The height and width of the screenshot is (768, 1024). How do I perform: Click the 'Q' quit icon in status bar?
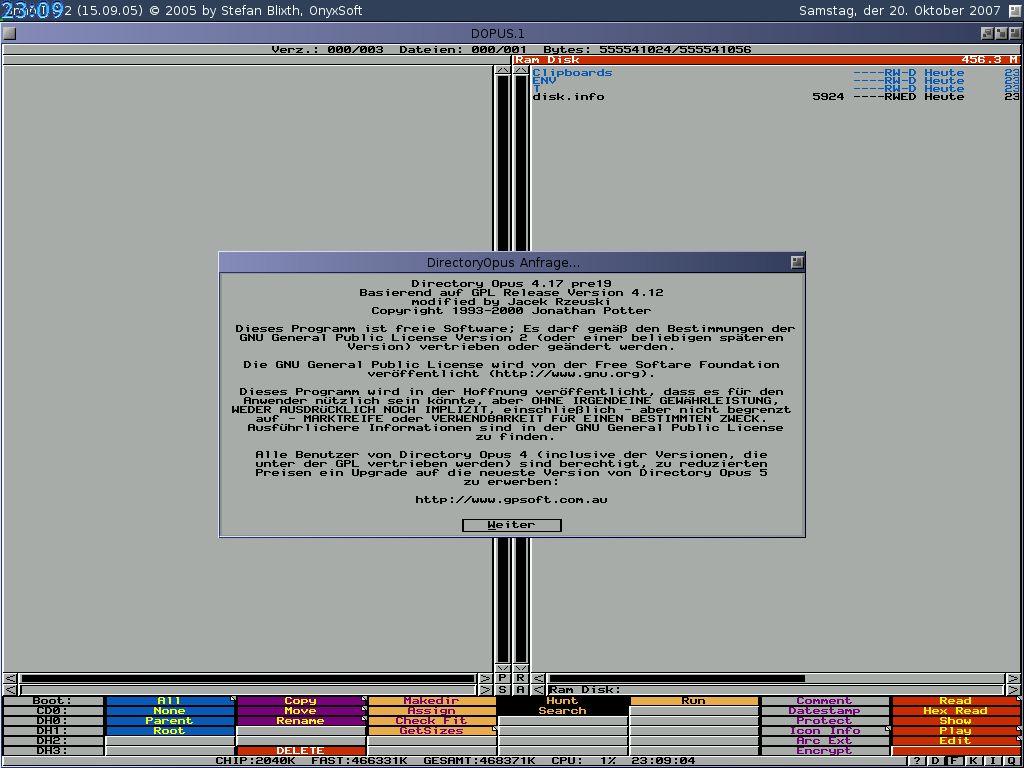(x=1012, y=761)
